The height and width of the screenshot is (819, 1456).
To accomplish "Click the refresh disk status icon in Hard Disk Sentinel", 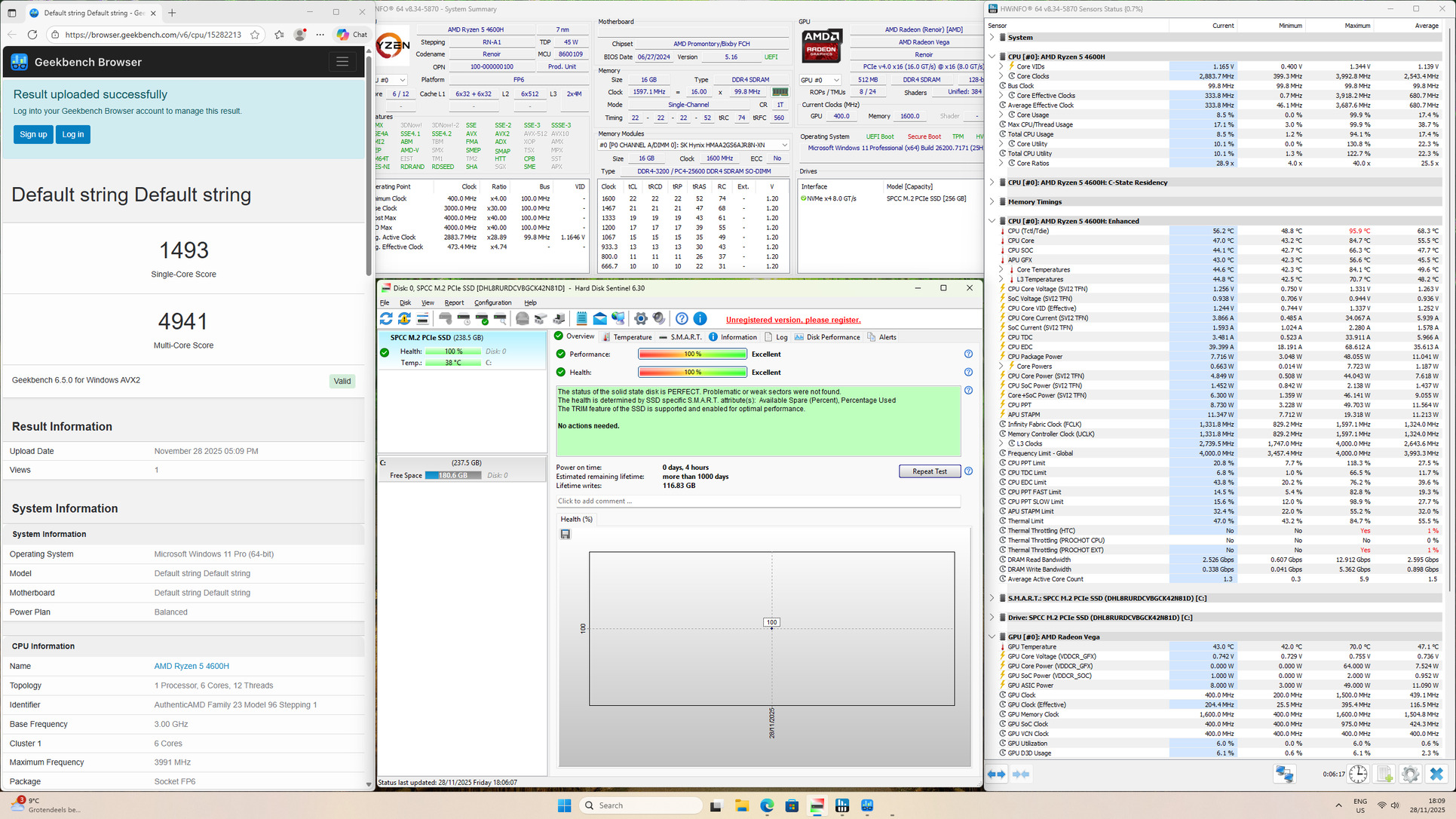I will (x=386, y=319).
